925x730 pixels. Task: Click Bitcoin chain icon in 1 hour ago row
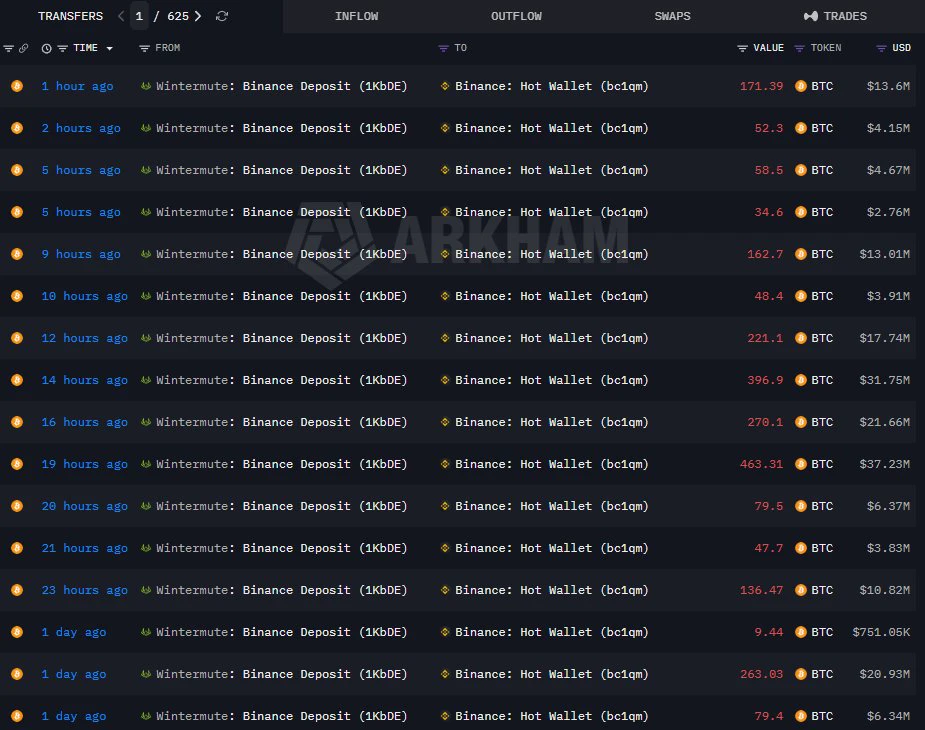[17, 86]
